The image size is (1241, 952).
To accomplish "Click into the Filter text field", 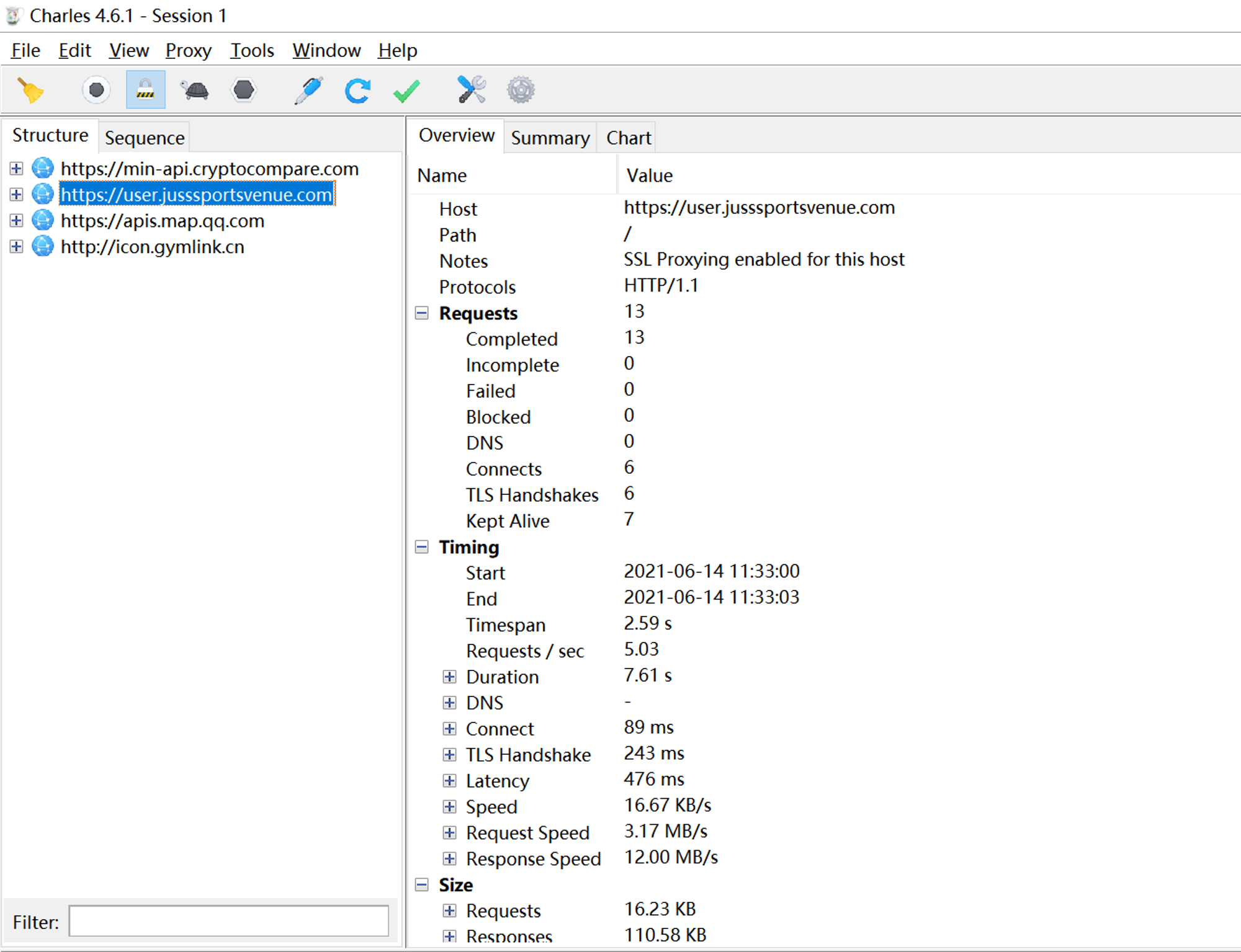I will coord(229,921).
